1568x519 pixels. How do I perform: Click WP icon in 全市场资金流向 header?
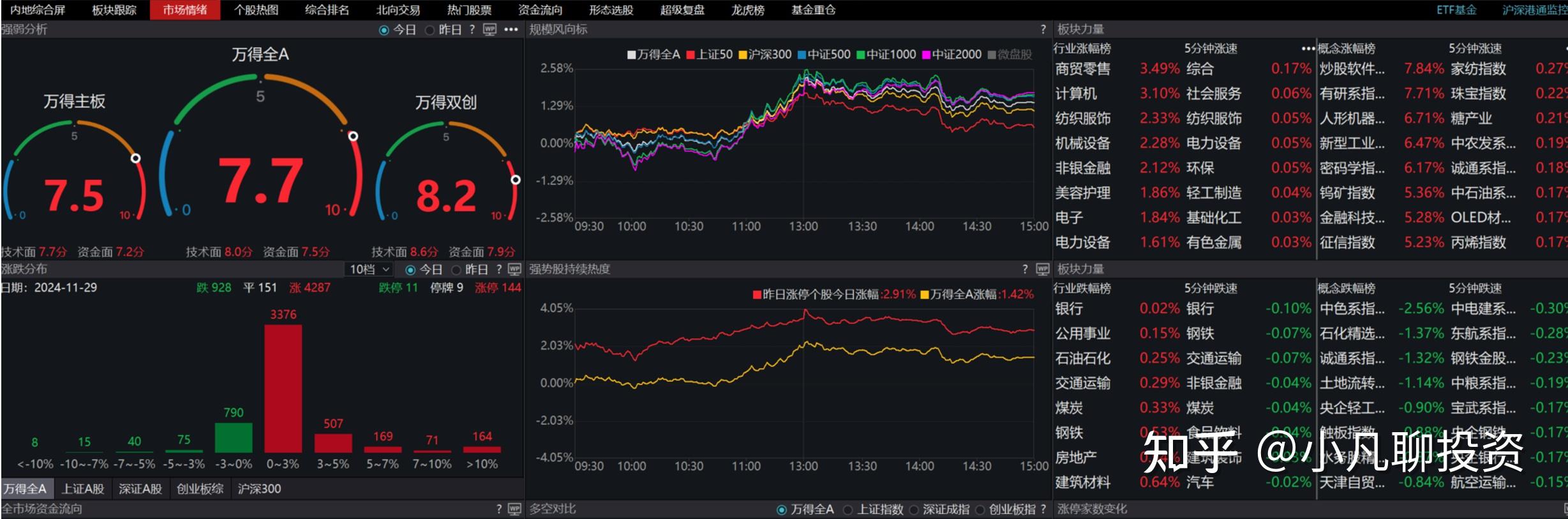click(514, 509)
